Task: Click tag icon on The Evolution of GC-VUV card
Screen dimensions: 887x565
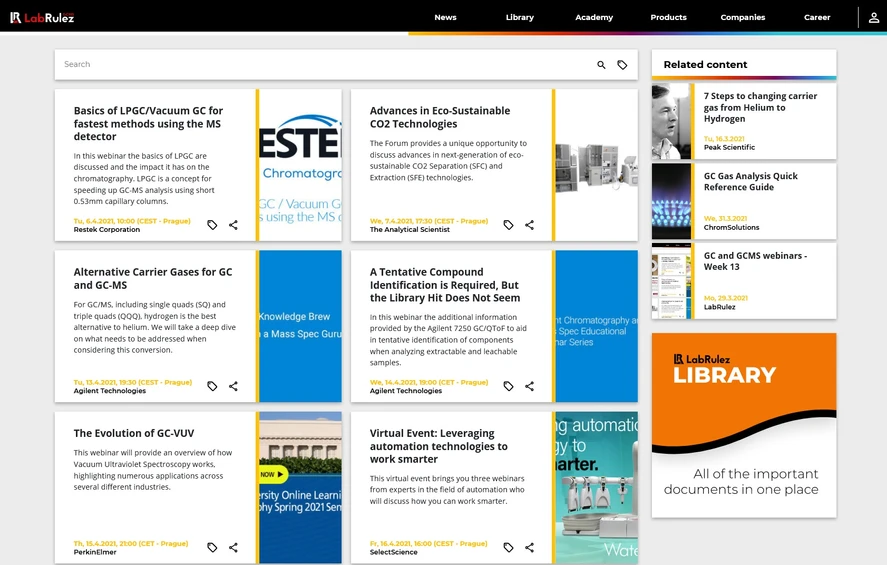Action: tap(212, 547)
